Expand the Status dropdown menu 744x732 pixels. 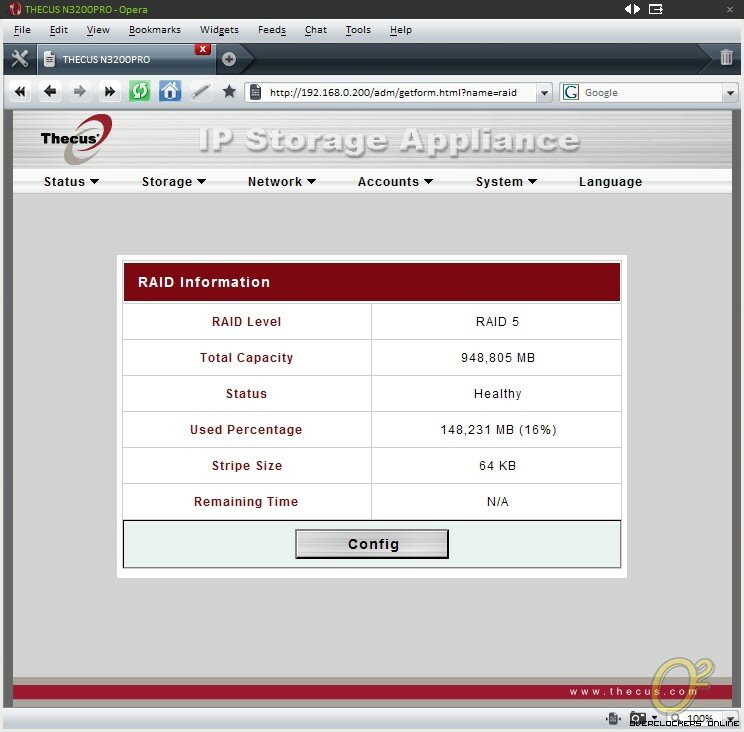tap(71, 182)
